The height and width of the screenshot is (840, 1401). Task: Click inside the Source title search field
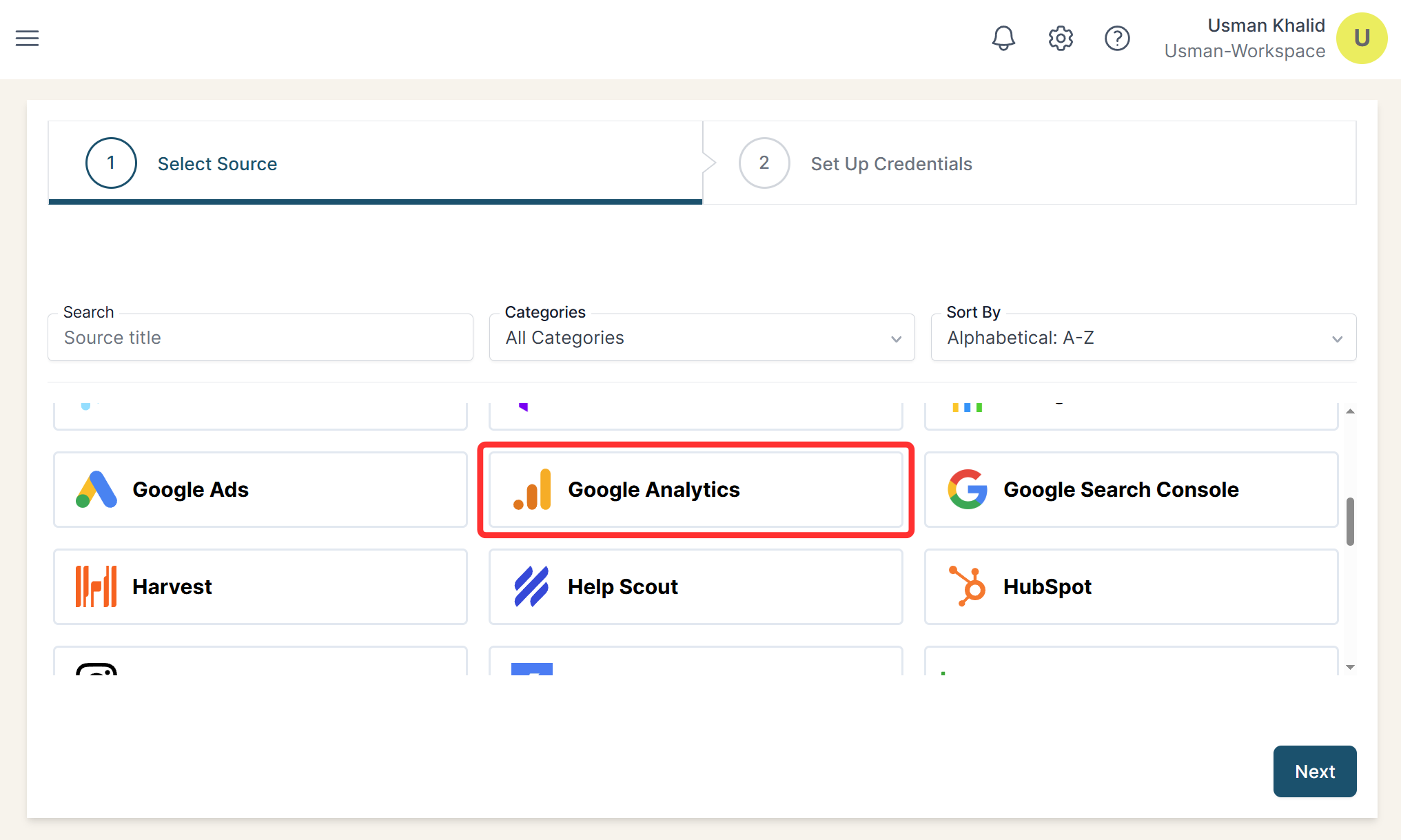(x=260, y=338)
